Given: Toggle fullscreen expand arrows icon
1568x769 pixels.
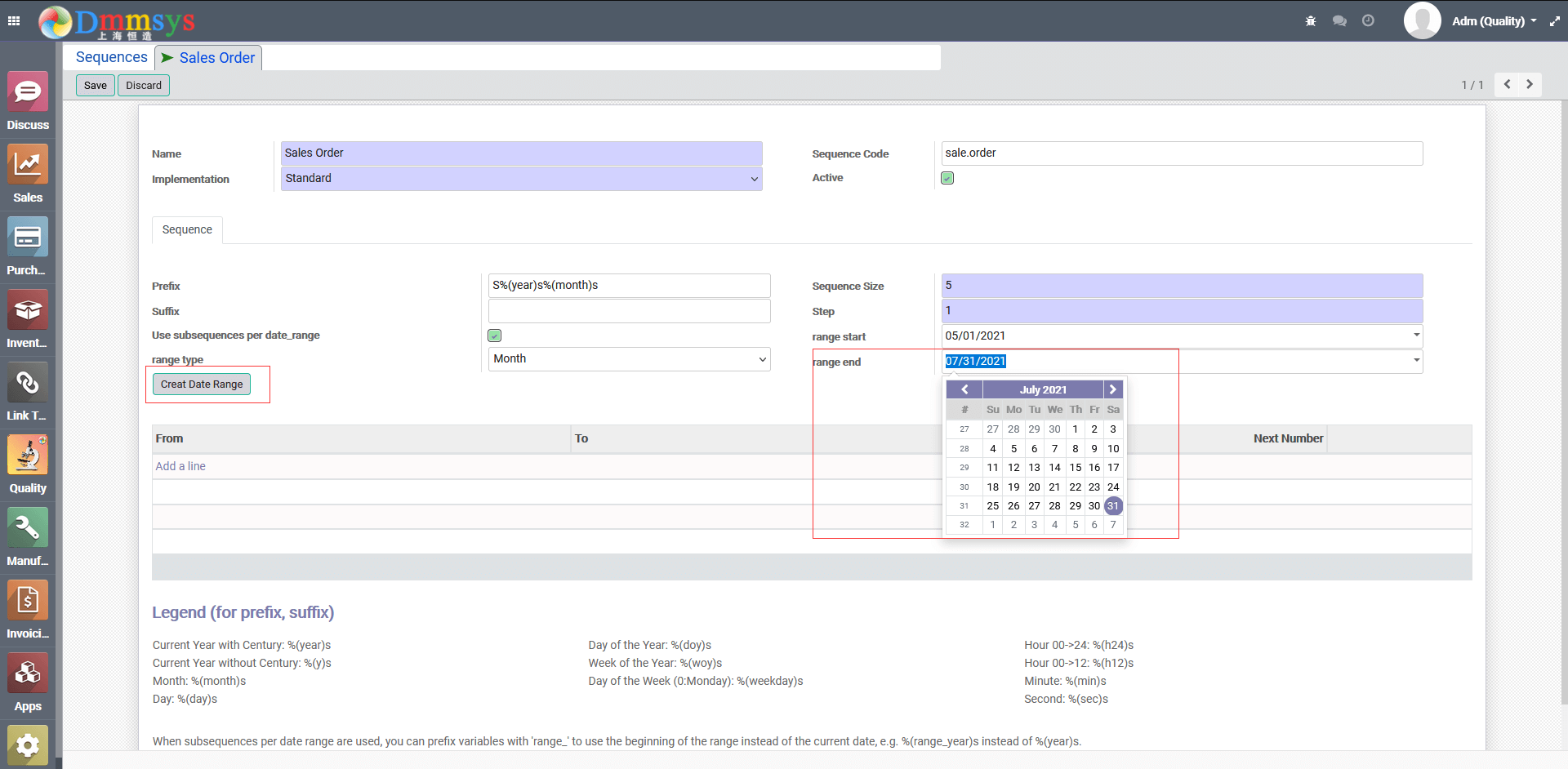Looking at the screenshot, I should [x=1554, y=21].
